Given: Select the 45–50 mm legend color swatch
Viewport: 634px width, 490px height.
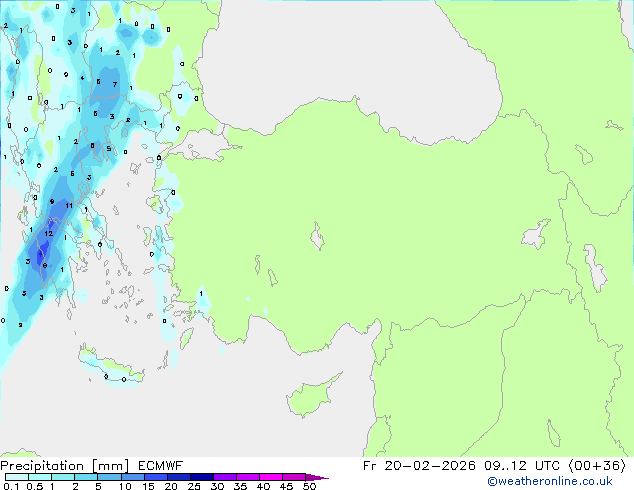Looking at the screenshot, I should (x=294, y=477).
